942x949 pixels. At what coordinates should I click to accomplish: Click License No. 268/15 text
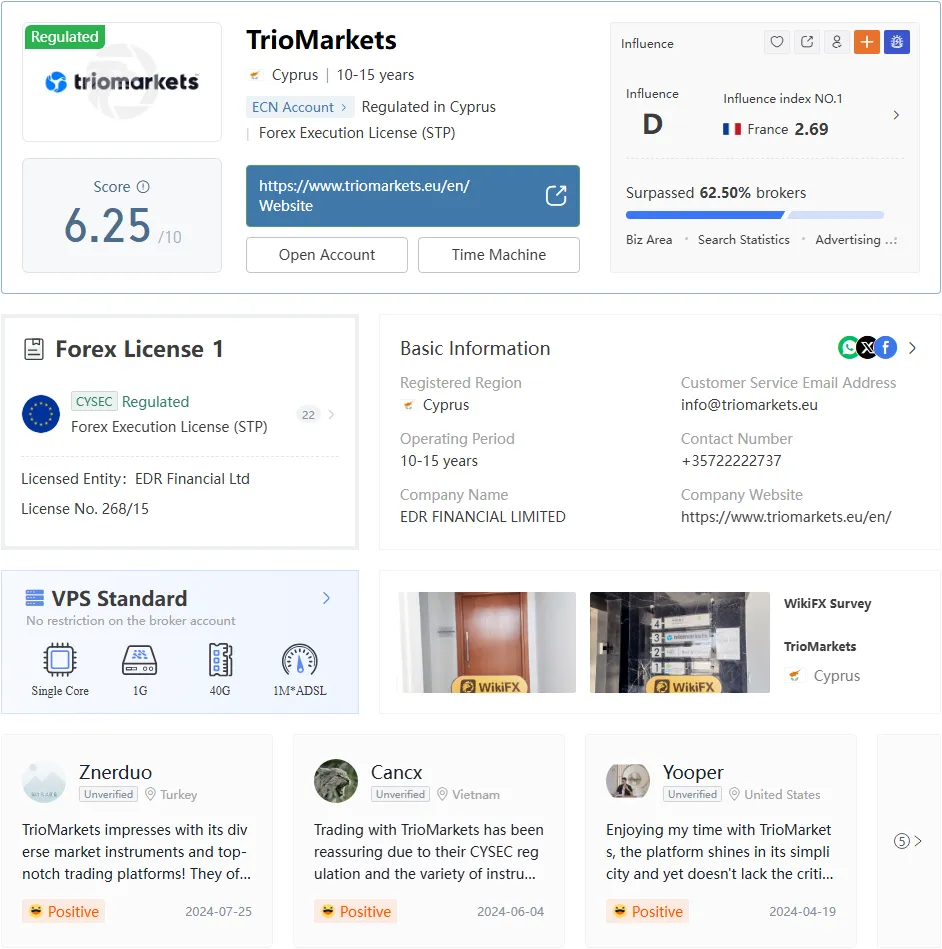point(85,508)
